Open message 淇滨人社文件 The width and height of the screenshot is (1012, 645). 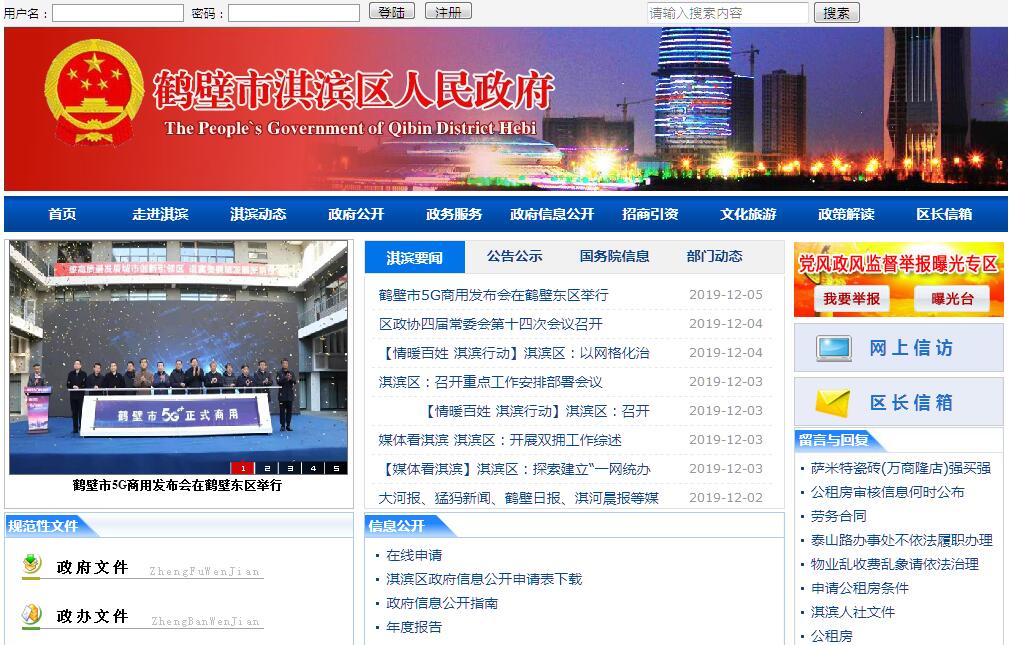pyautogui.click(x=853, y=611)
